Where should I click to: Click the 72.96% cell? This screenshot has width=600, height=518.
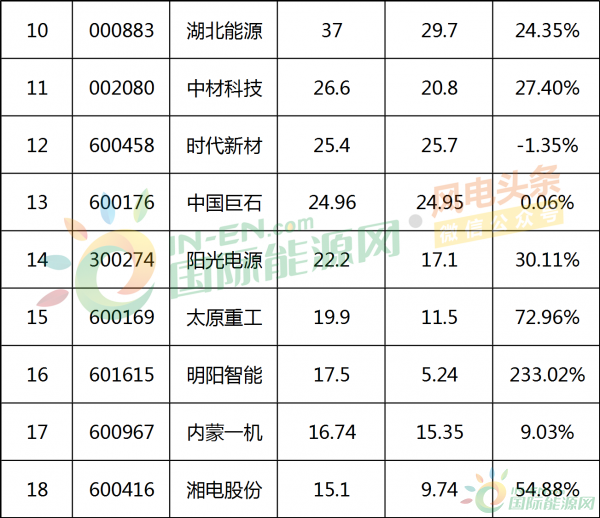[547, 317]
